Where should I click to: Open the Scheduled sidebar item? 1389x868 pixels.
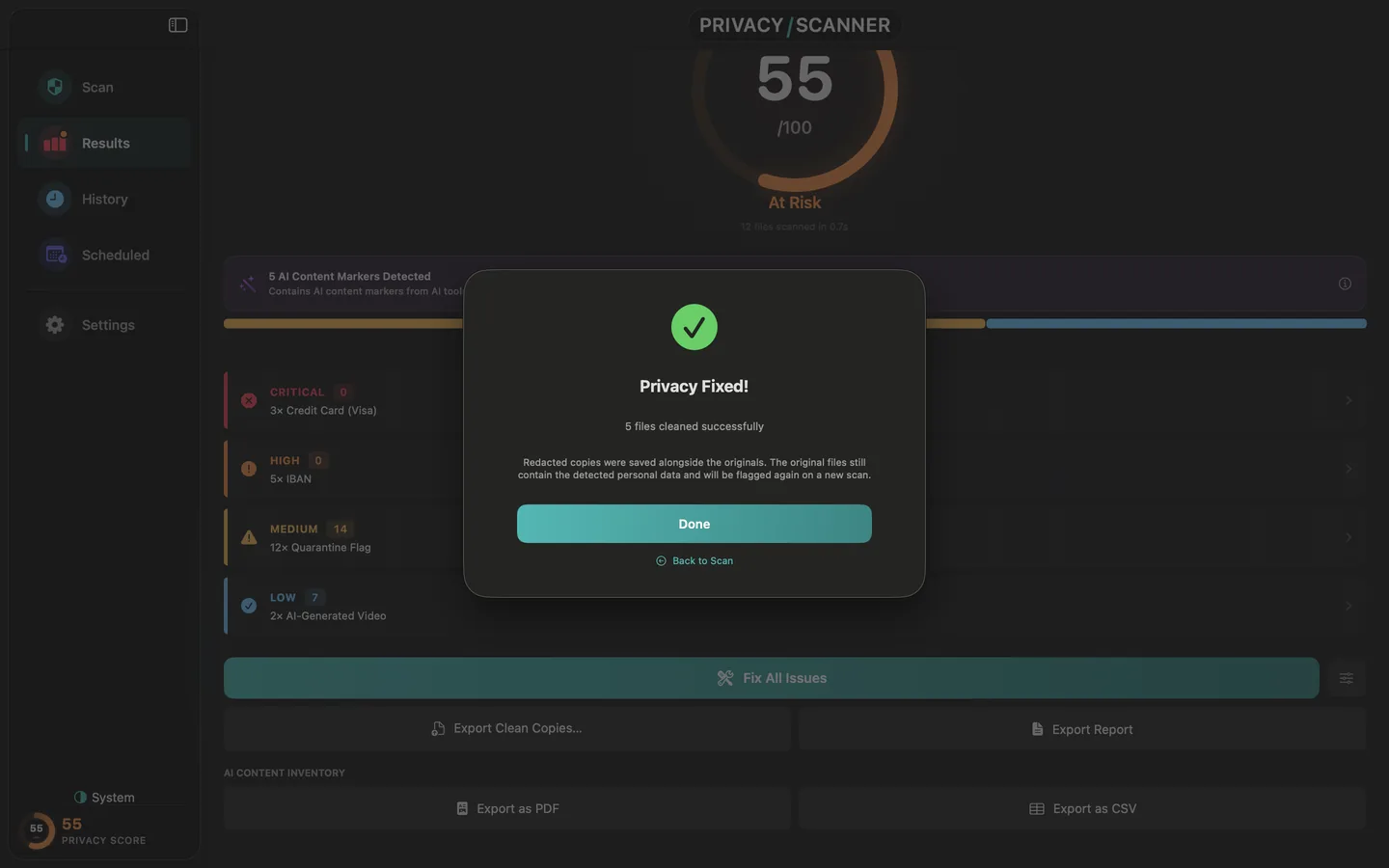click(x=104, y=255)
